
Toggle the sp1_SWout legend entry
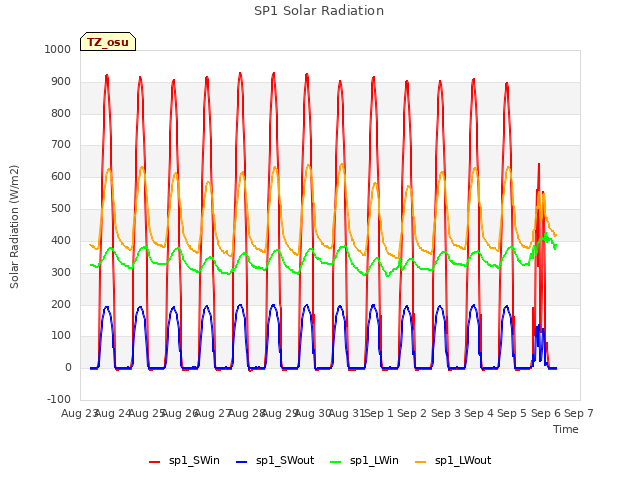click(275, 461)
